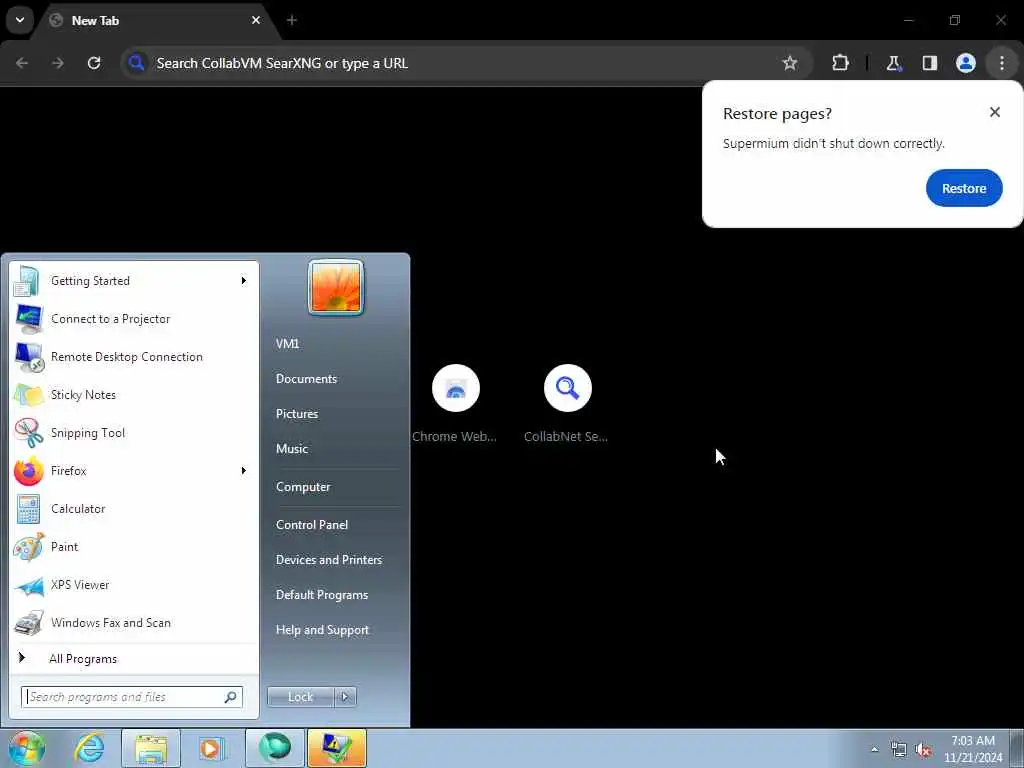Click the Search programs and files box

tap(131, 697)
